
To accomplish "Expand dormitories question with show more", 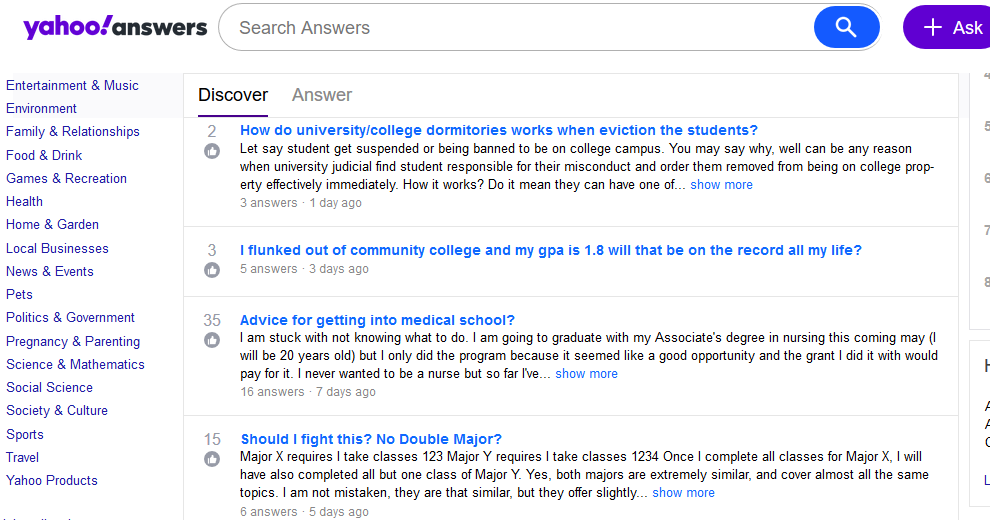I will pos(721,185).
